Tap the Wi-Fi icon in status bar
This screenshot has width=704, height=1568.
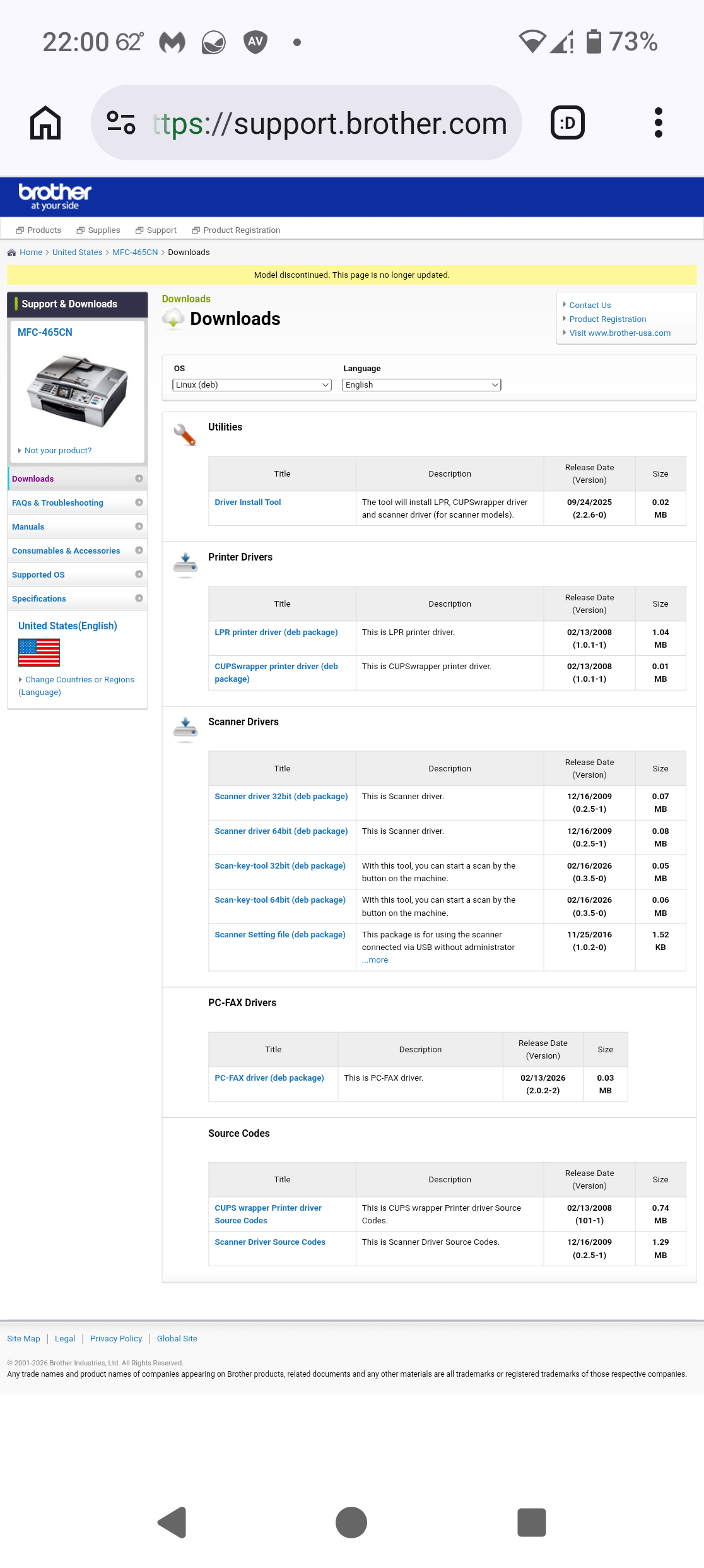coord(532,42)
